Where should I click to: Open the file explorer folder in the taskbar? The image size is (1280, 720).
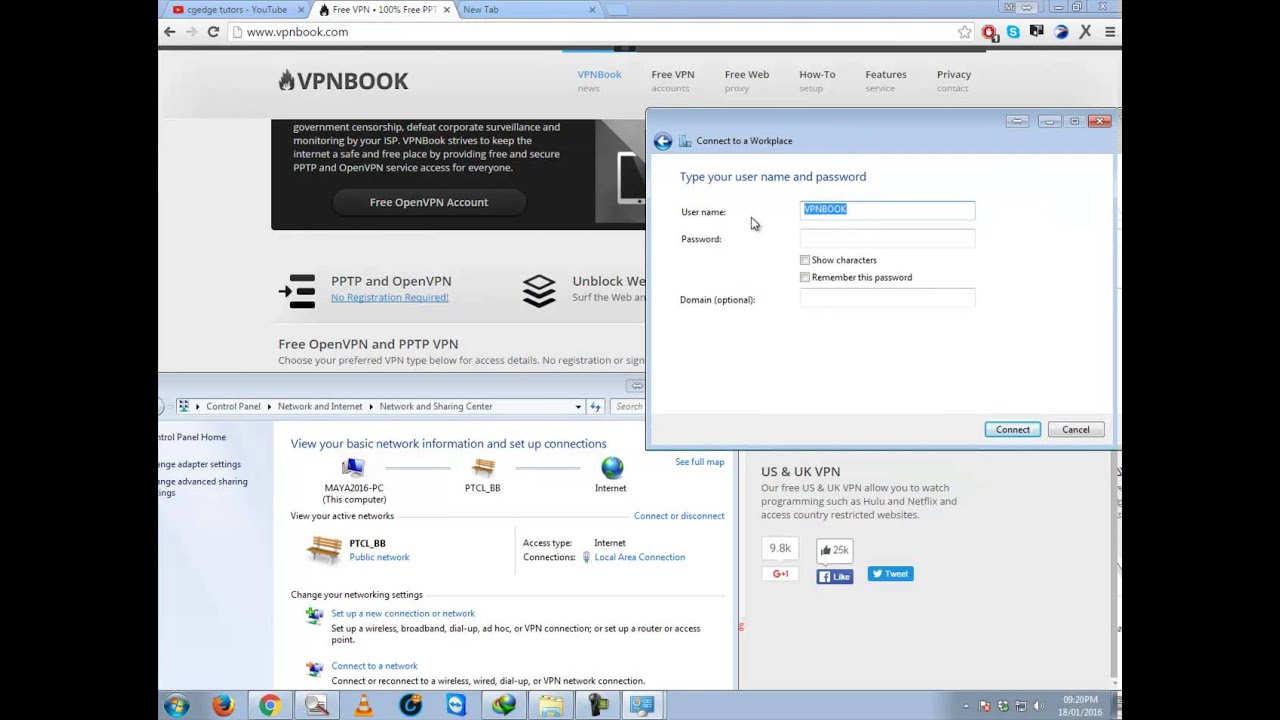click(550, 705)
